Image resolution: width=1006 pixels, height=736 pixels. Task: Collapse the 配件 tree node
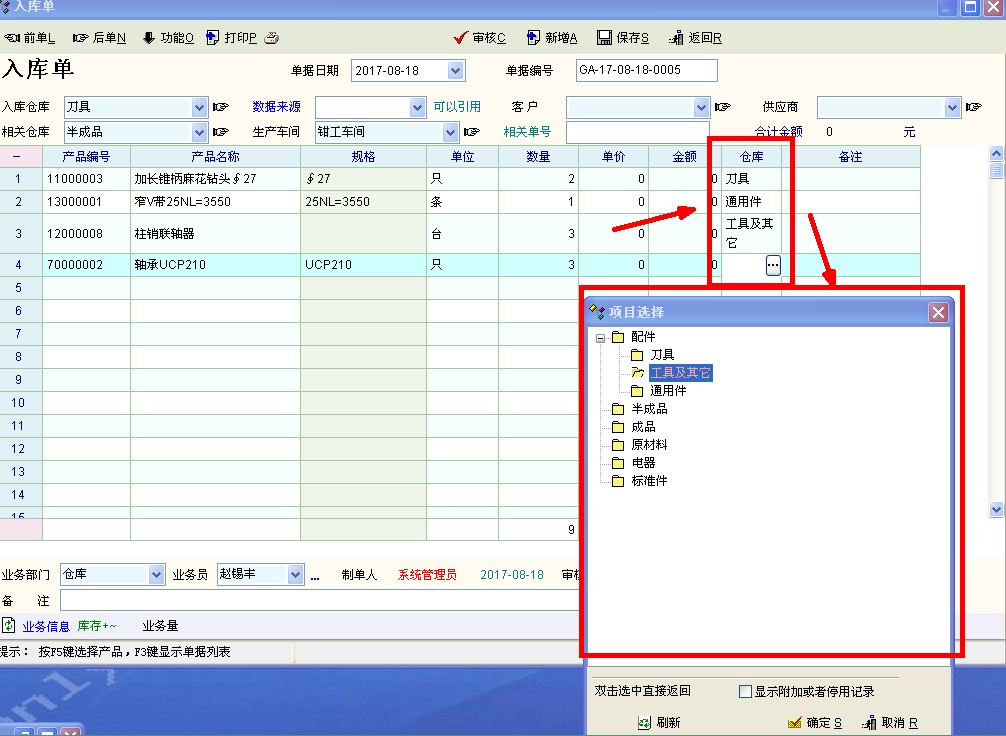600,338
